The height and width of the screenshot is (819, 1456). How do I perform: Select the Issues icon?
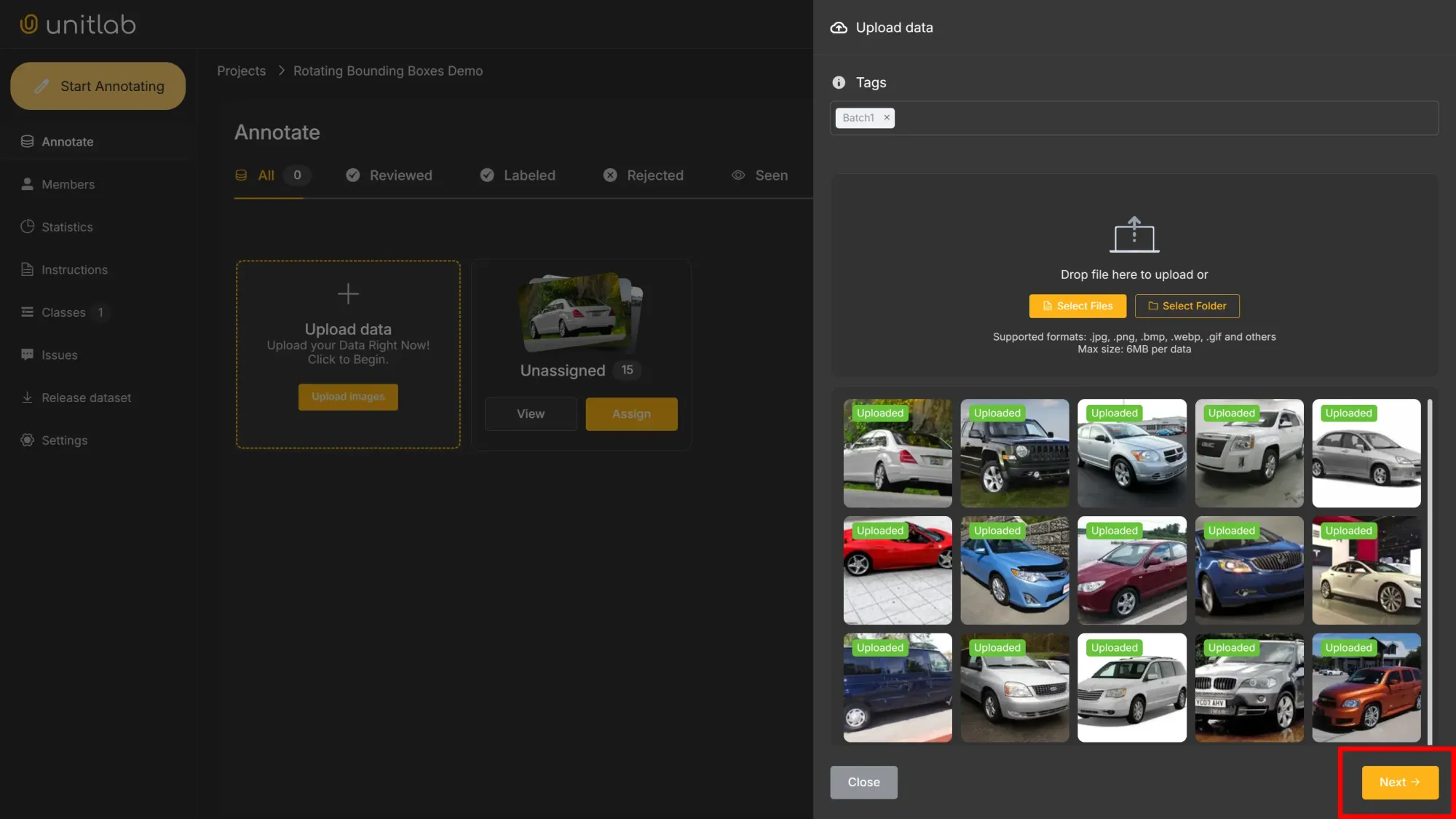[x=28, y=355]
